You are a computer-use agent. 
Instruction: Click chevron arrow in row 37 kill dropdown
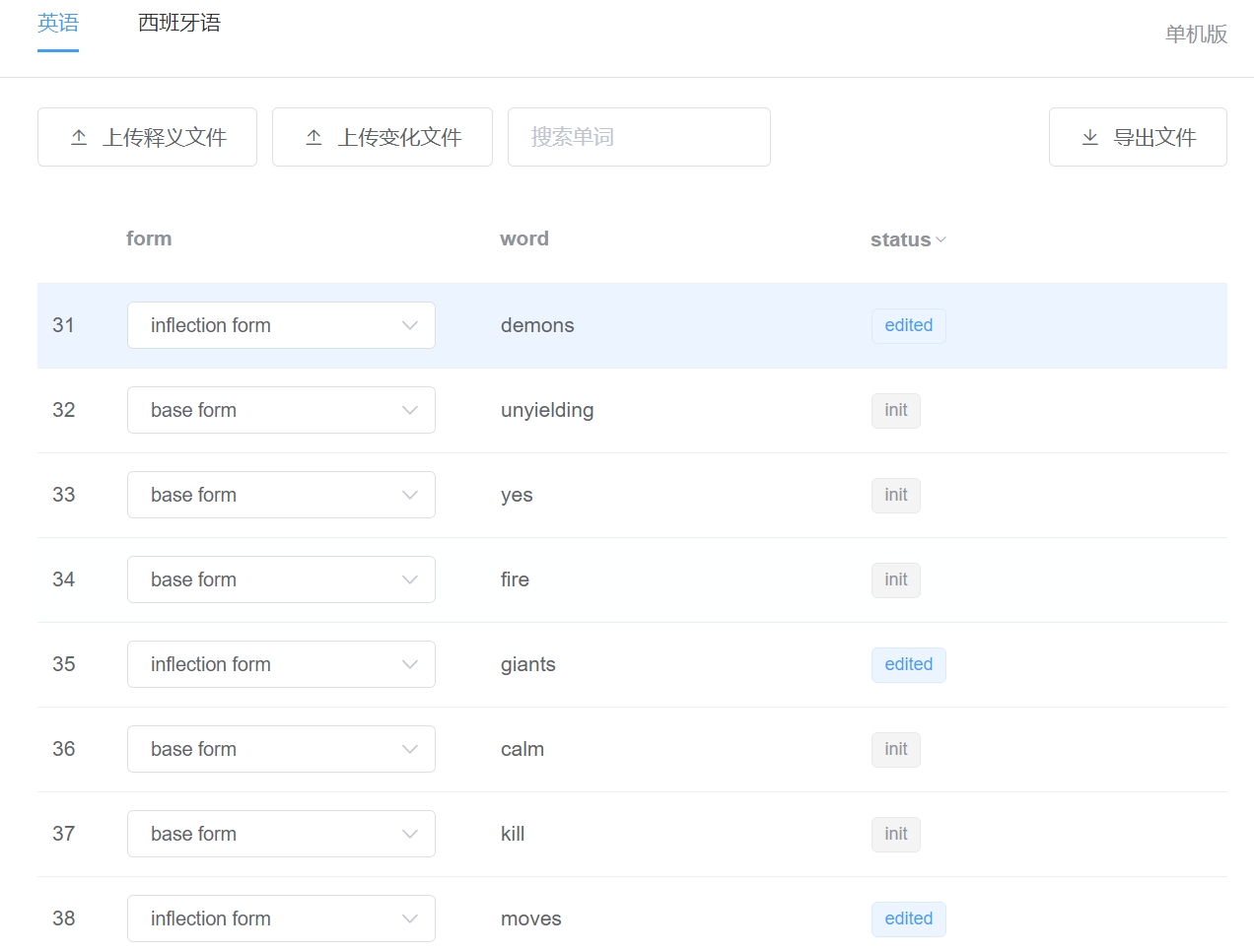(x=410, y=834)
